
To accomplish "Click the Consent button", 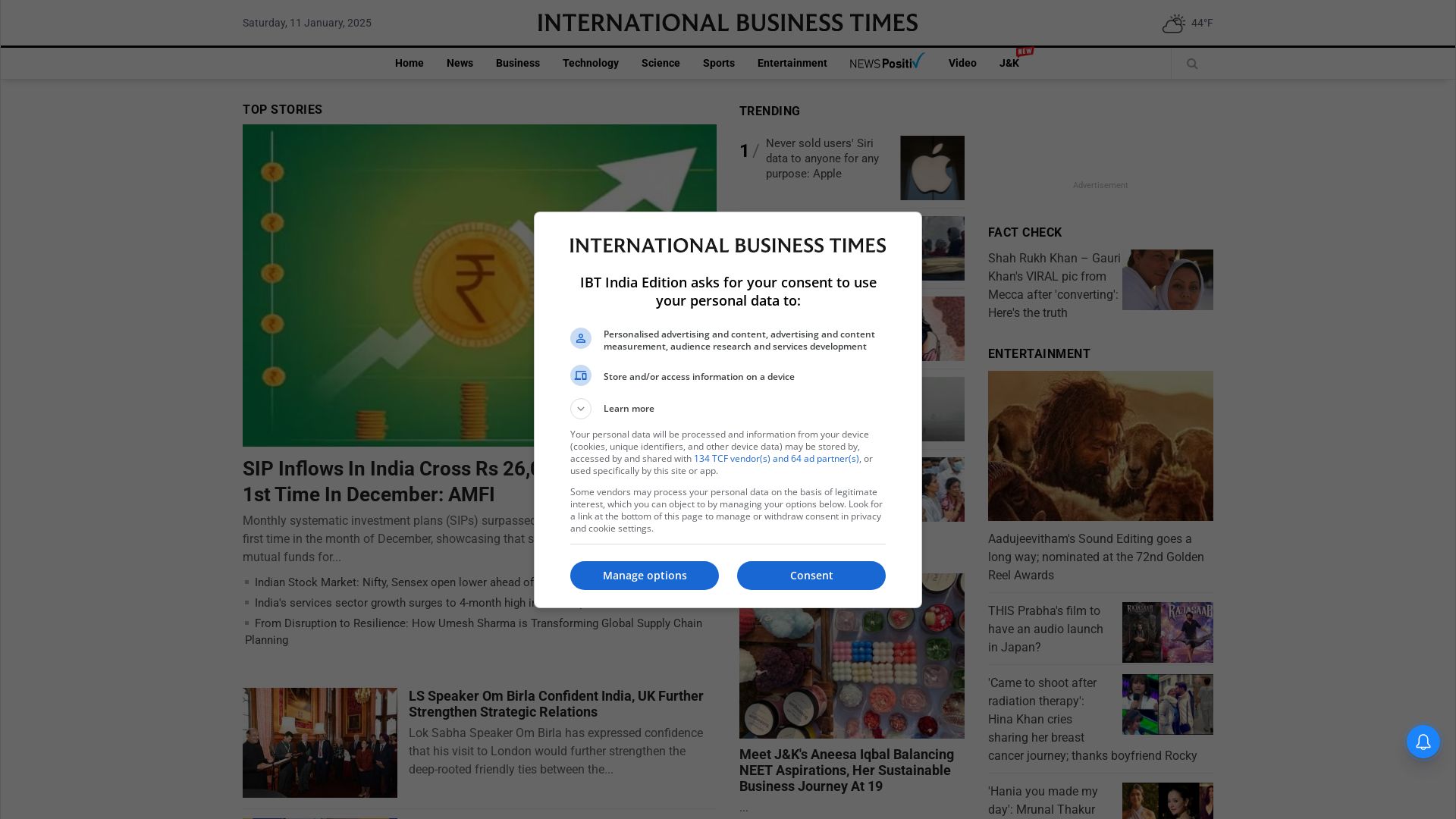I will pyautogui.click(x=811, y=576).
